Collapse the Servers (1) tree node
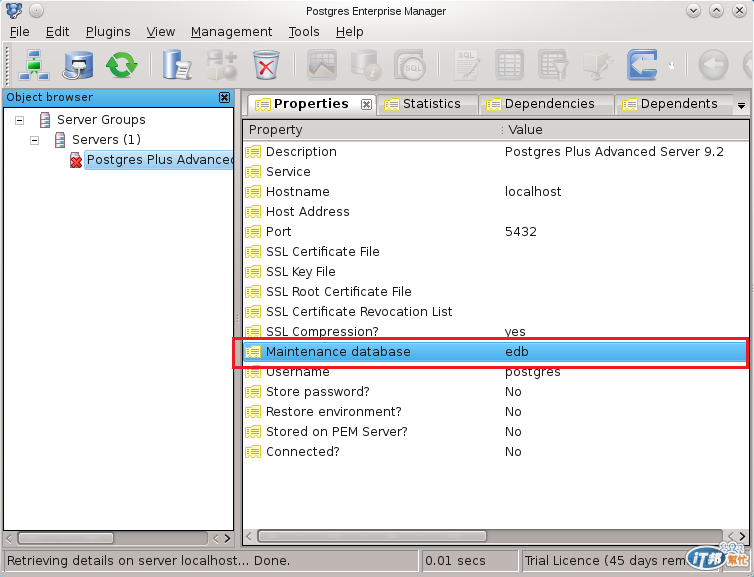The image size is (754, 577). (x=34, y=140)
